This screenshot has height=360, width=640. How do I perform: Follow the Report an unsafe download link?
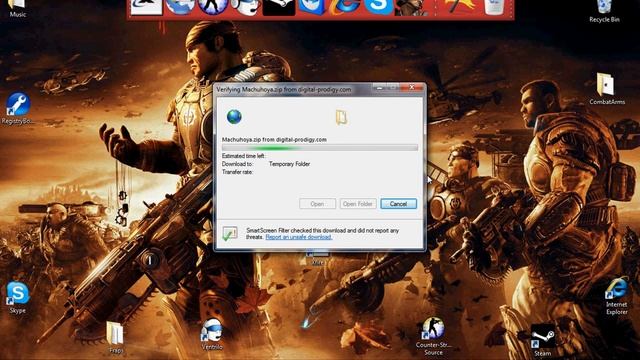tap(299, 237)
